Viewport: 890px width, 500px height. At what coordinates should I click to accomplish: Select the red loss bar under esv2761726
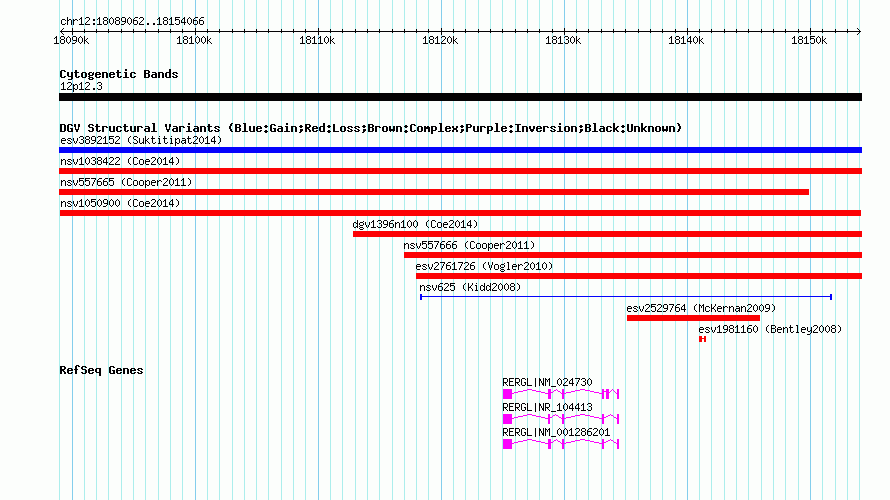(x=639, y=276)
